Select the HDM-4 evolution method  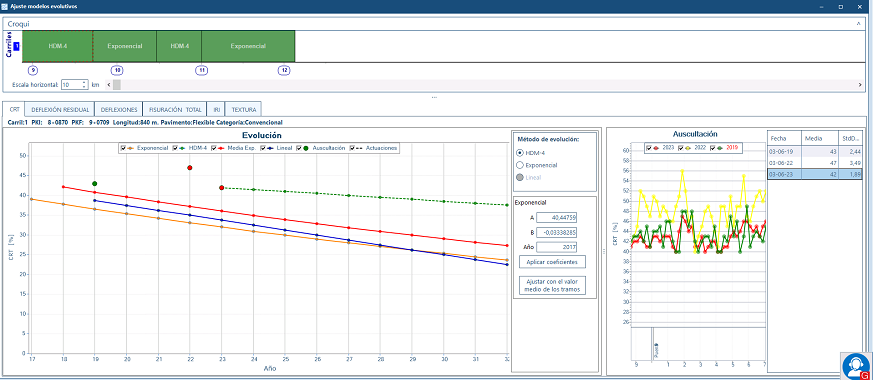click(520, 152)
